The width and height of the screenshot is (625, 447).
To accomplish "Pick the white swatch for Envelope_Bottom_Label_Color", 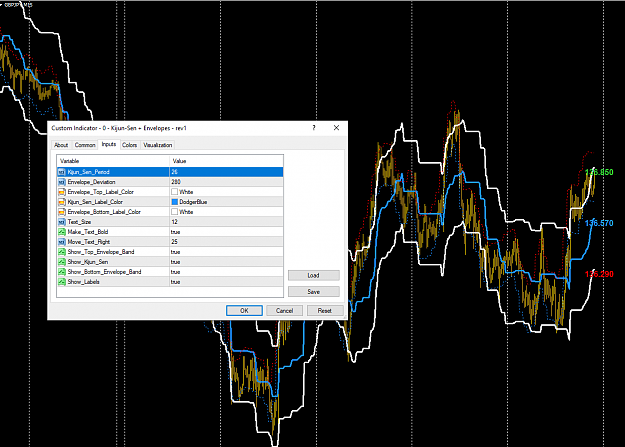I will point(175,212).
